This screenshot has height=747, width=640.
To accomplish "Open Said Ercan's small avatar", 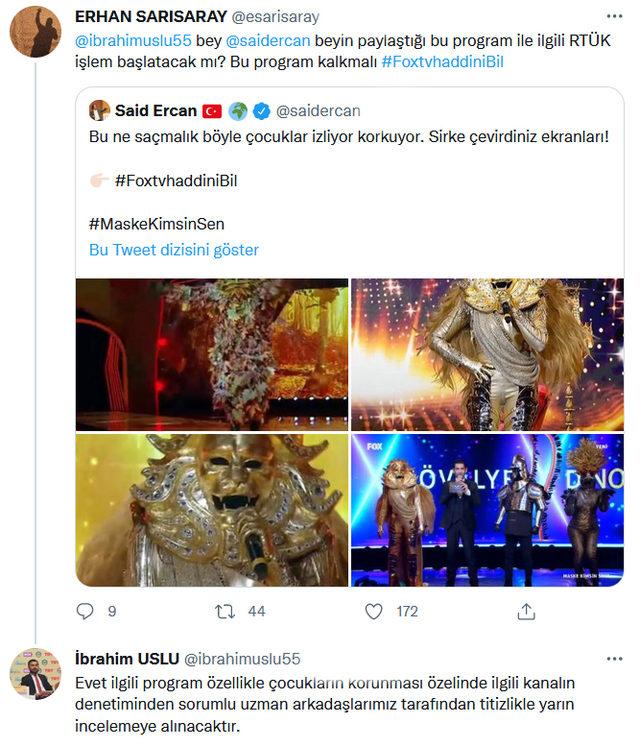I will [x=99, y=110].
